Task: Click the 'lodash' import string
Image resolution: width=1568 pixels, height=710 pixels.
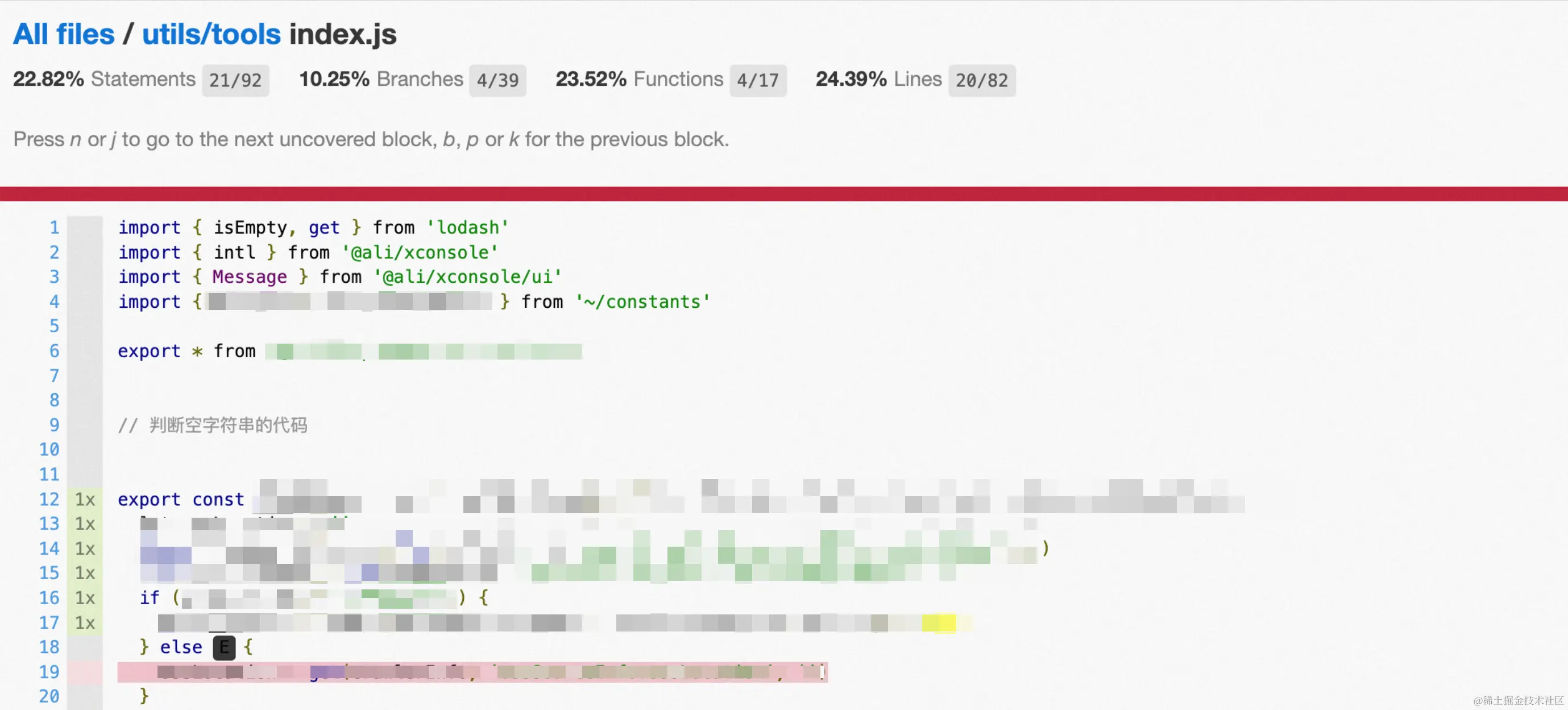Action: click(x=467, y=228)
